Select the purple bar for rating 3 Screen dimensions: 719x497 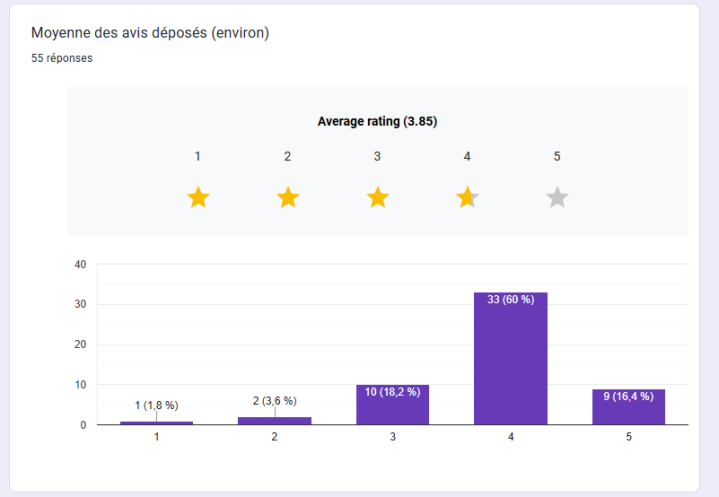[392, 406]
